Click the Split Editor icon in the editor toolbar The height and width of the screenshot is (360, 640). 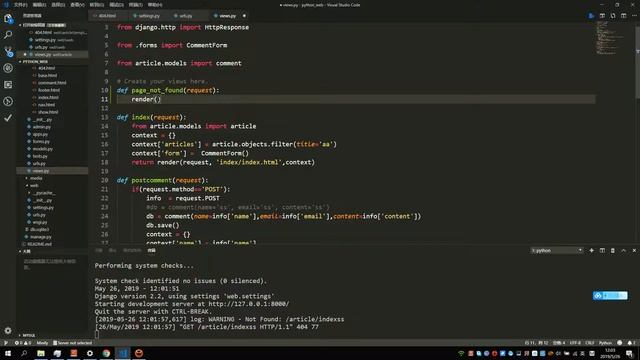[x=623, y=16]
